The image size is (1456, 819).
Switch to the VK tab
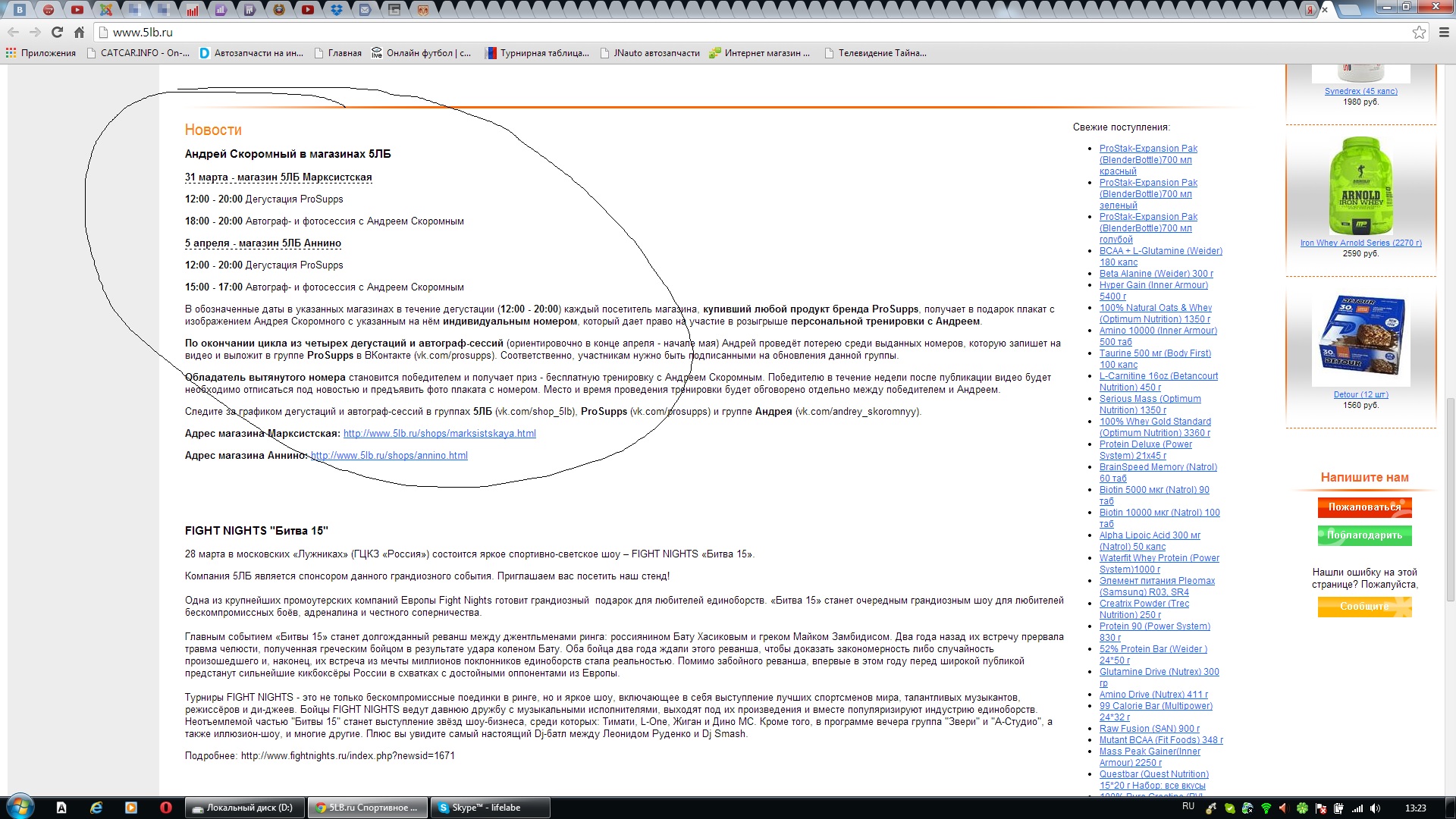pos(20,10)
